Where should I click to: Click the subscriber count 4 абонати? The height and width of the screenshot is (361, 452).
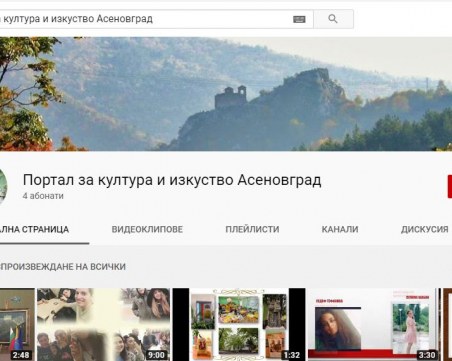[43, 196]
